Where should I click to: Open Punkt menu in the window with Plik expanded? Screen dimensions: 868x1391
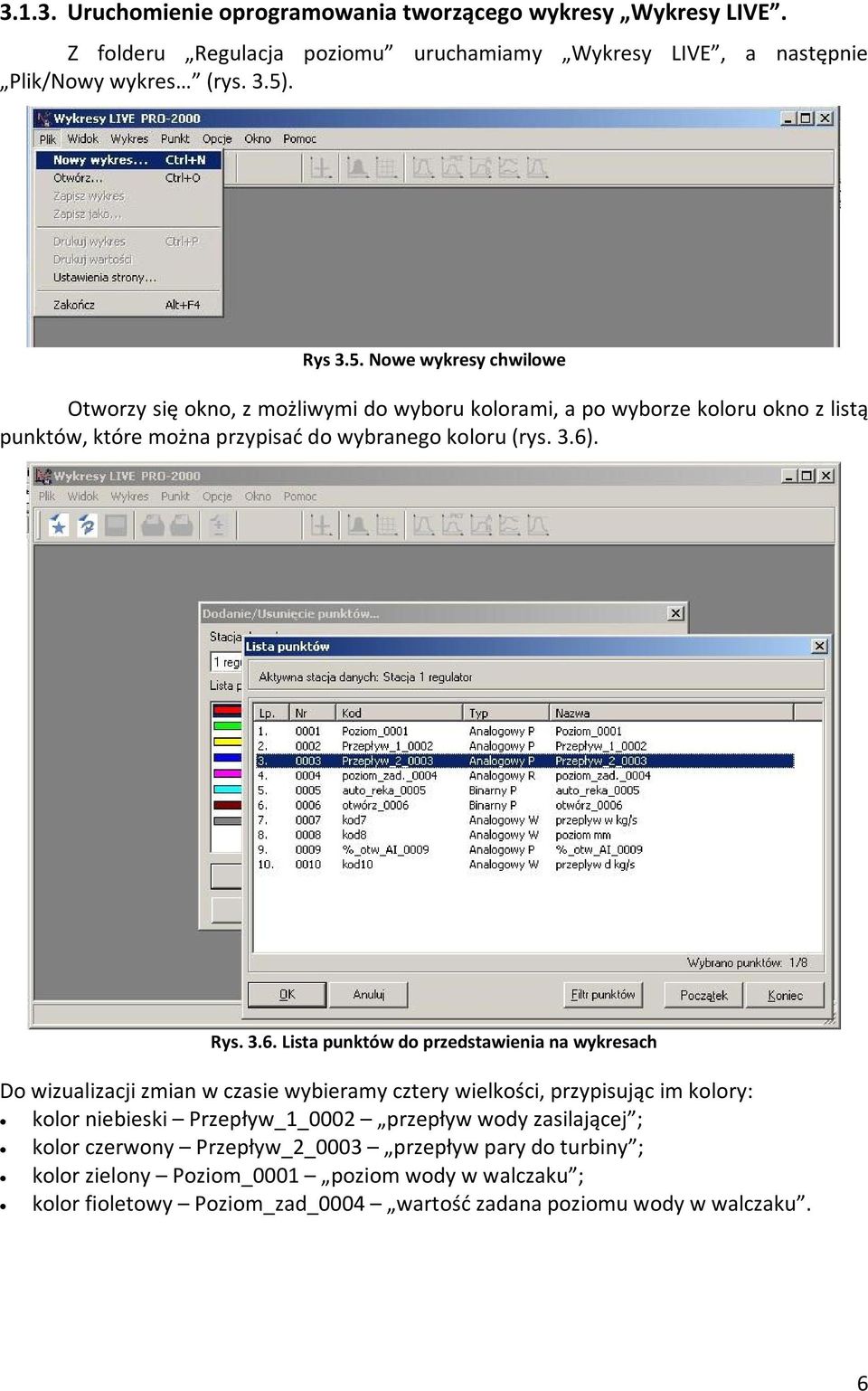pyautogui.click(x=175, y=138)
